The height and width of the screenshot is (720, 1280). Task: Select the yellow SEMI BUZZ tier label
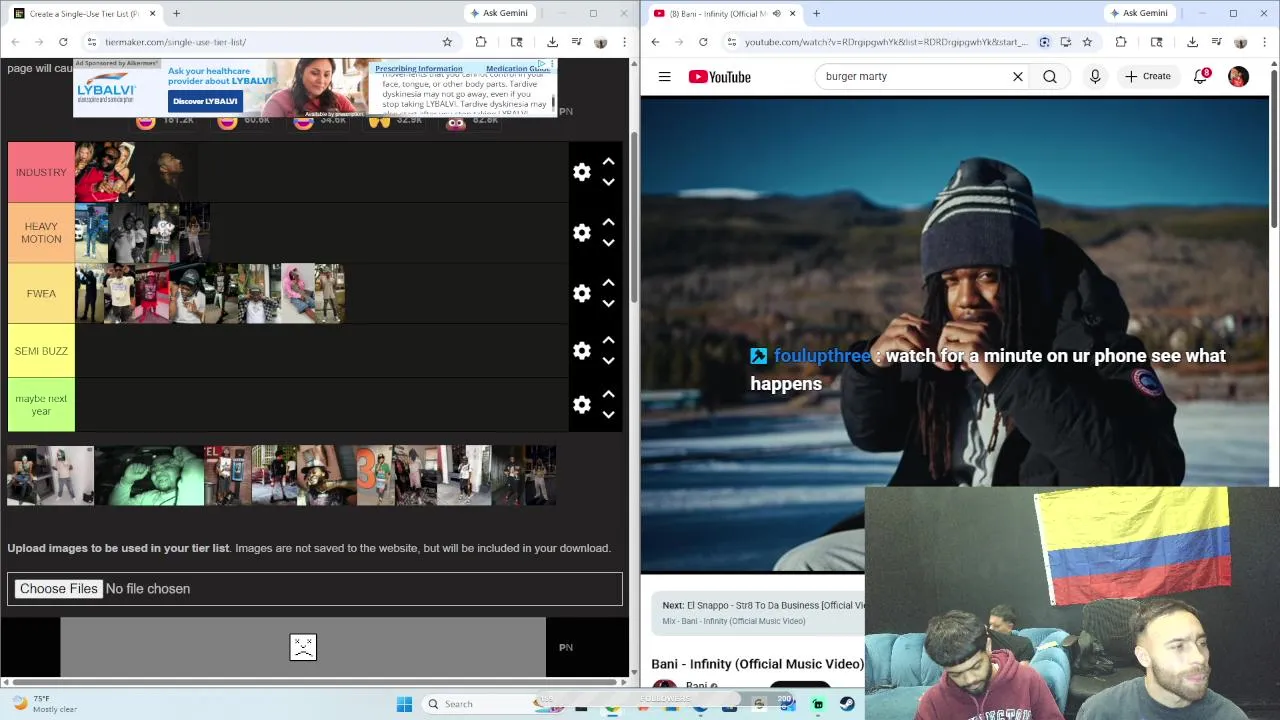pos(41,351)
